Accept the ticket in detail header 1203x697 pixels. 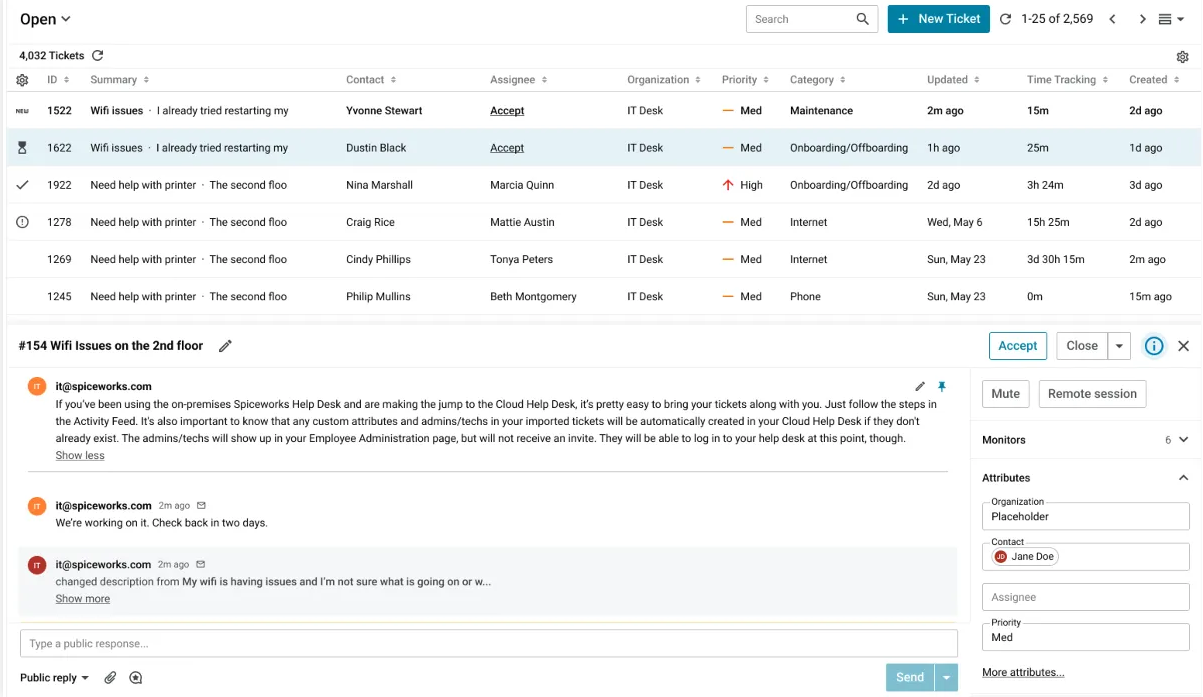(x=1018, y=346)
